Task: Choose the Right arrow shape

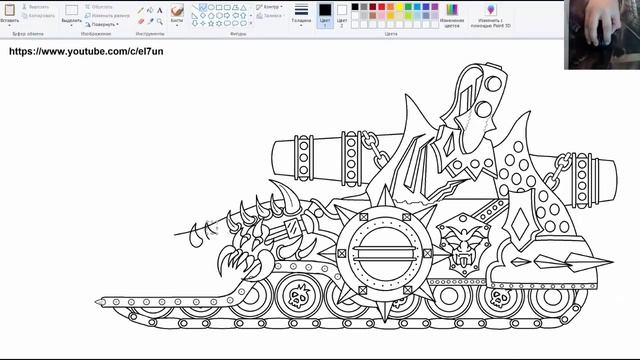Action: (227, 16)
